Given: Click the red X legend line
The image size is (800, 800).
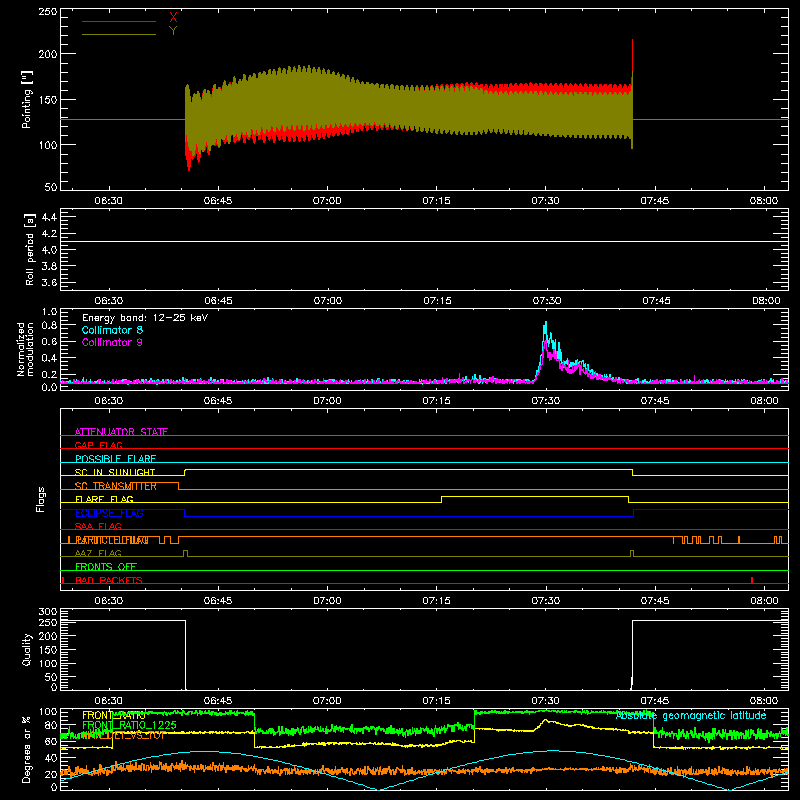Looking at the screenshot, I should point(119,21).
